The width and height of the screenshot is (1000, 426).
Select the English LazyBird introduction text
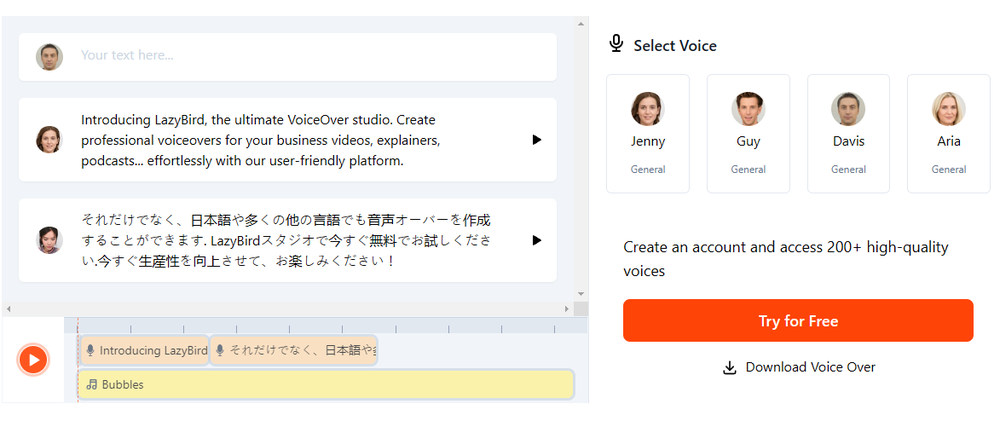261,140
